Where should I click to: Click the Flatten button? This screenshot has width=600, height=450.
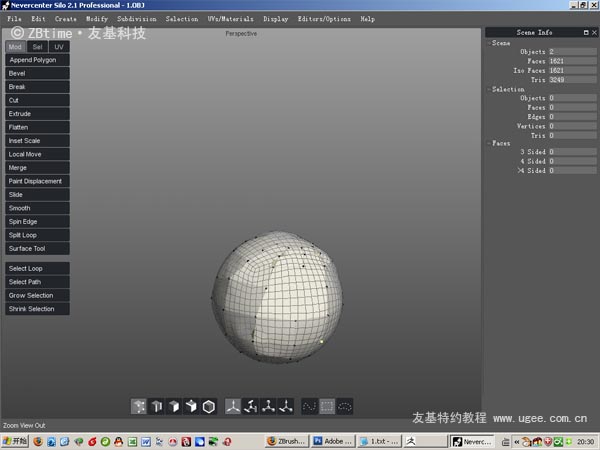point(38,127)
